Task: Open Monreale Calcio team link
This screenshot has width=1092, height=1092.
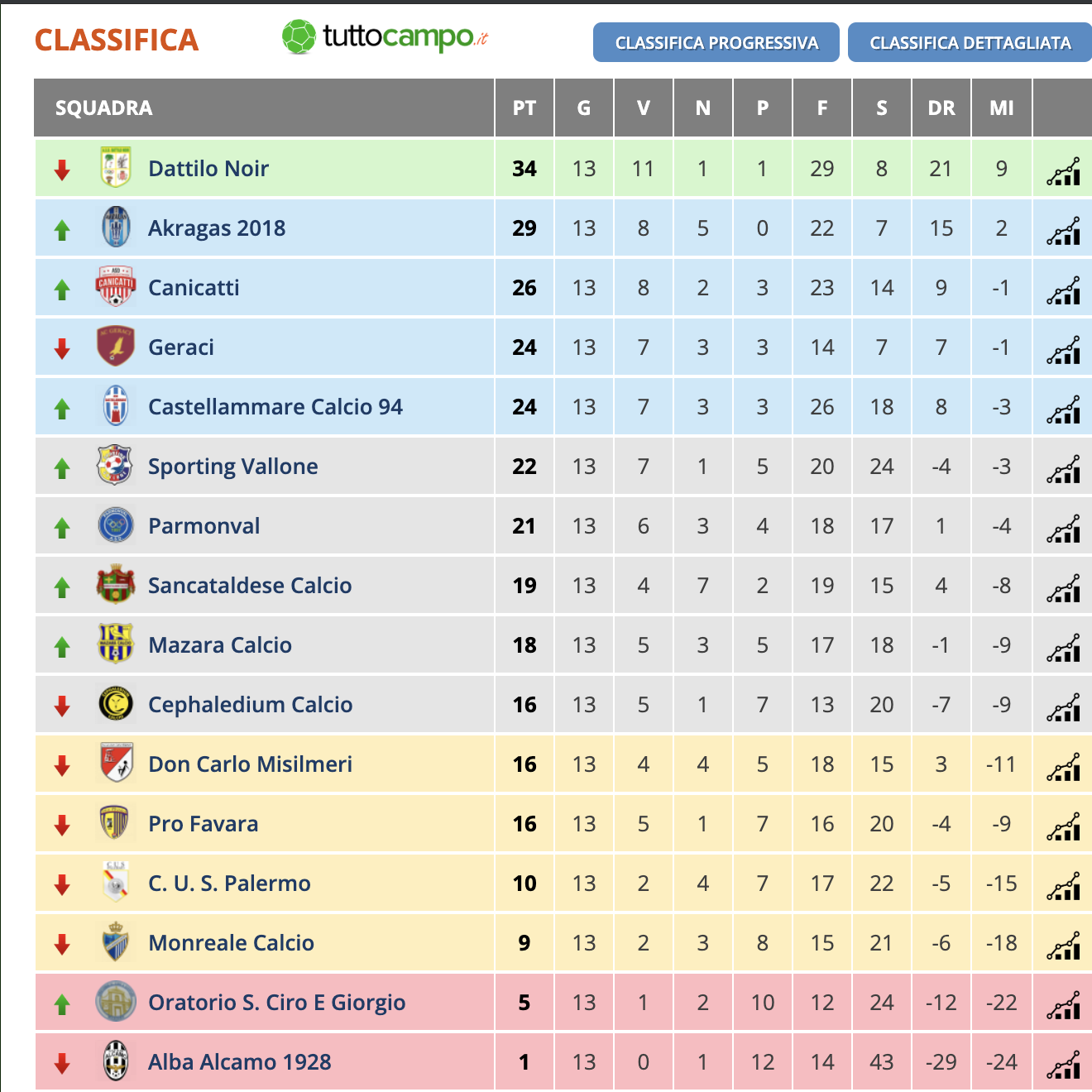Action: (x=231, y=943)
